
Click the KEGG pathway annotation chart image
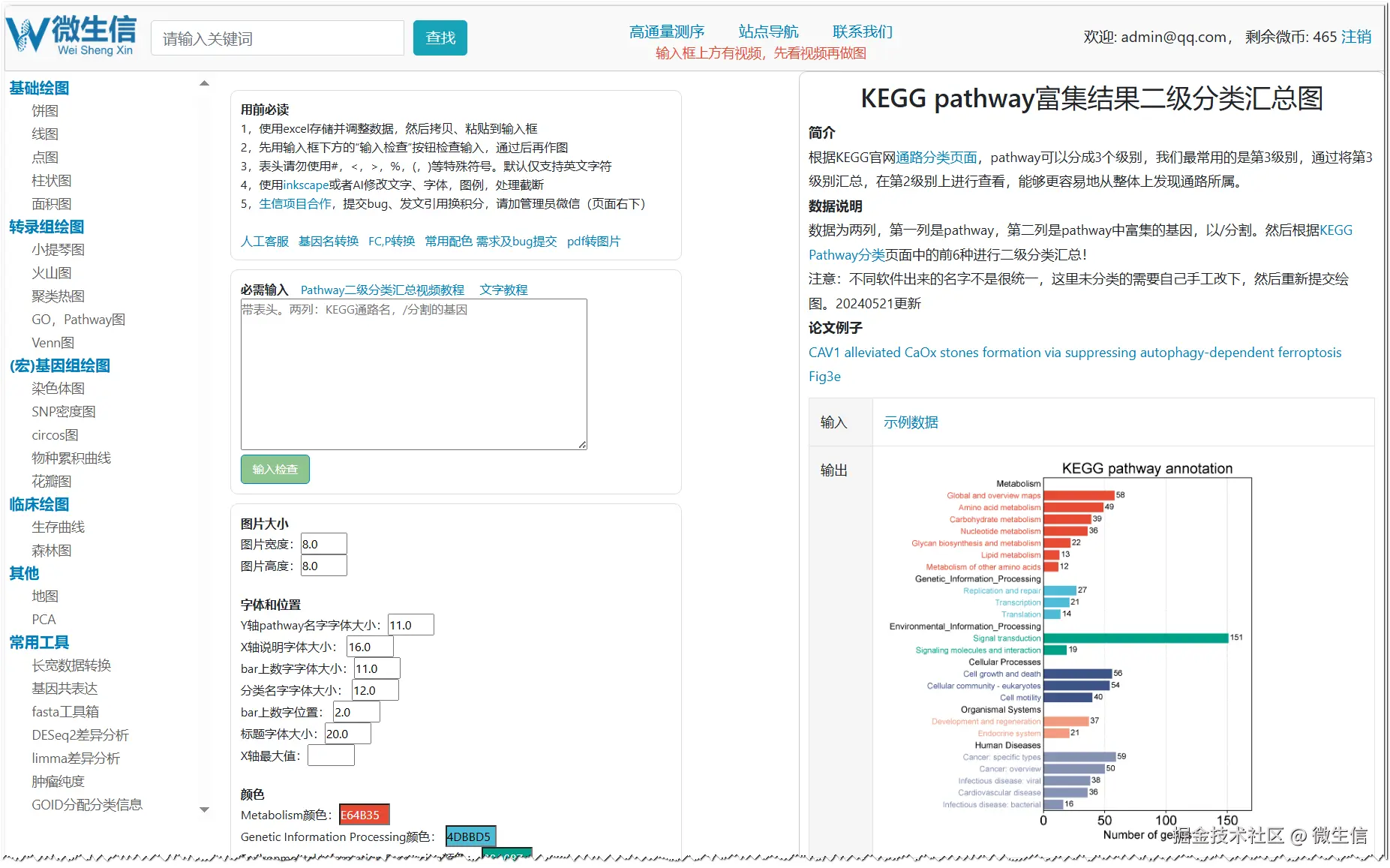[1071, 651]
